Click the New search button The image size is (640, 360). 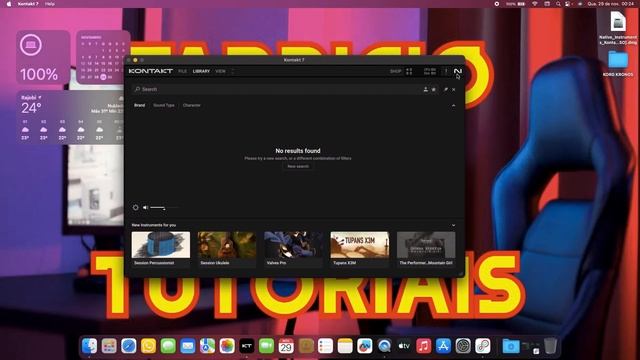(298, 167)
